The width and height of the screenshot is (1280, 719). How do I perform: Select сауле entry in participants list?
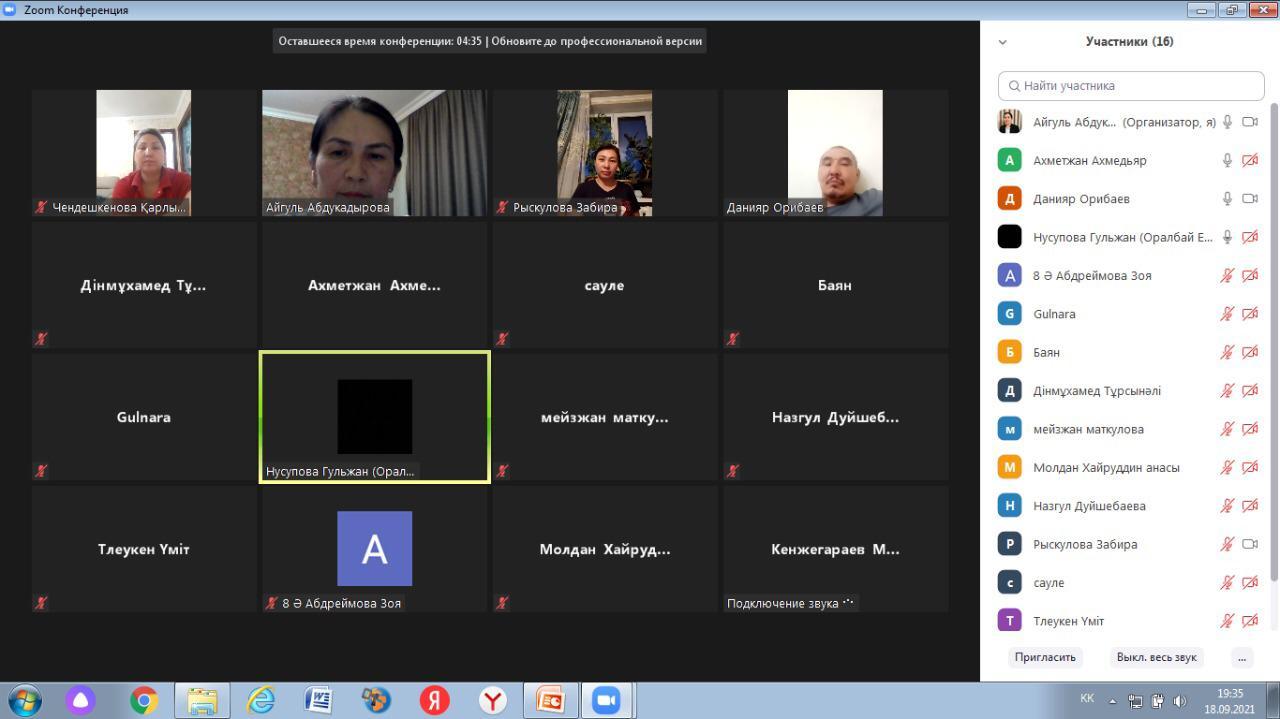tap(1048, 583)
